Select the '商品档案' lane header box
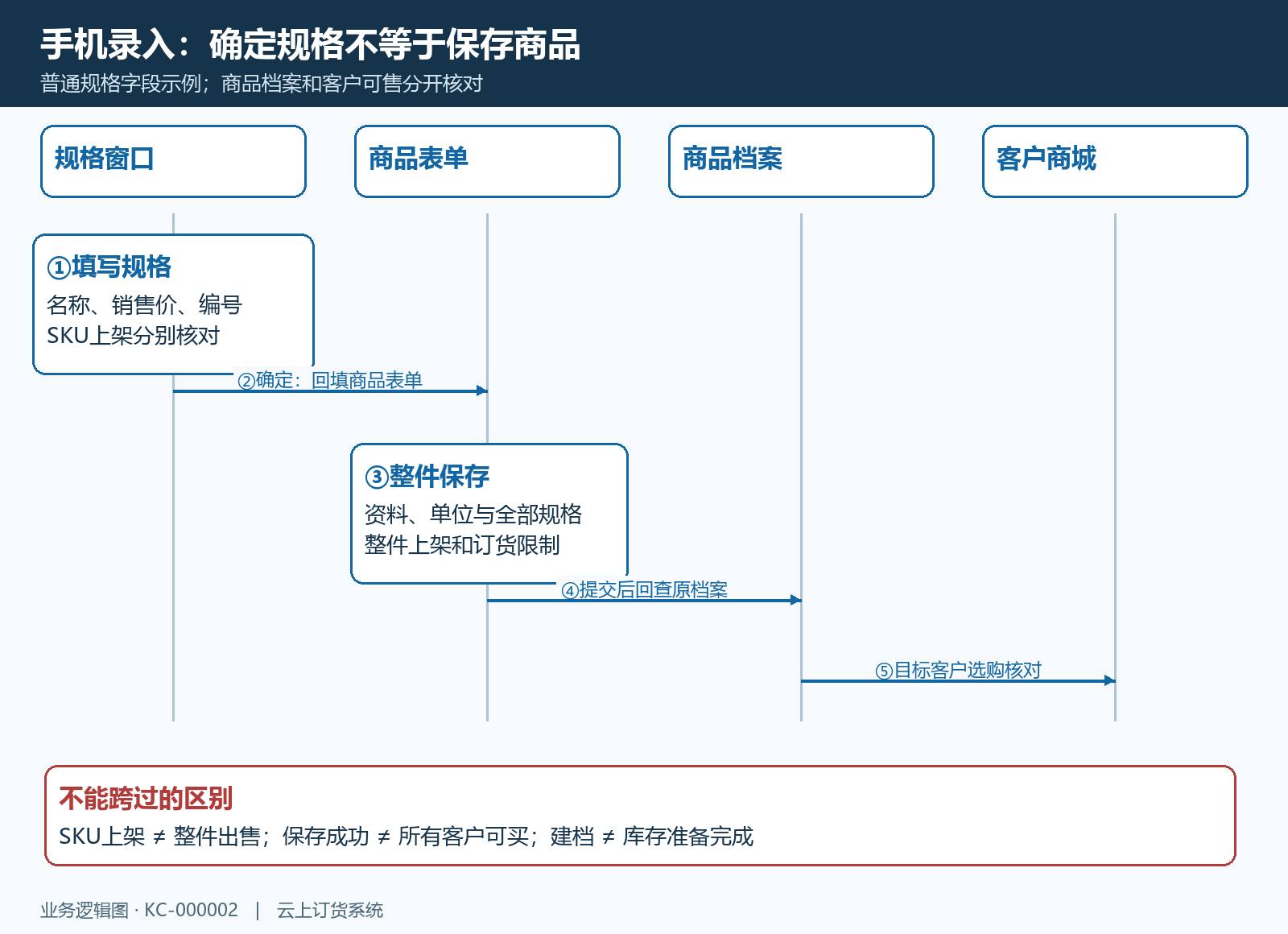Viewport: 1288px width, 934px height. [801, 161]
